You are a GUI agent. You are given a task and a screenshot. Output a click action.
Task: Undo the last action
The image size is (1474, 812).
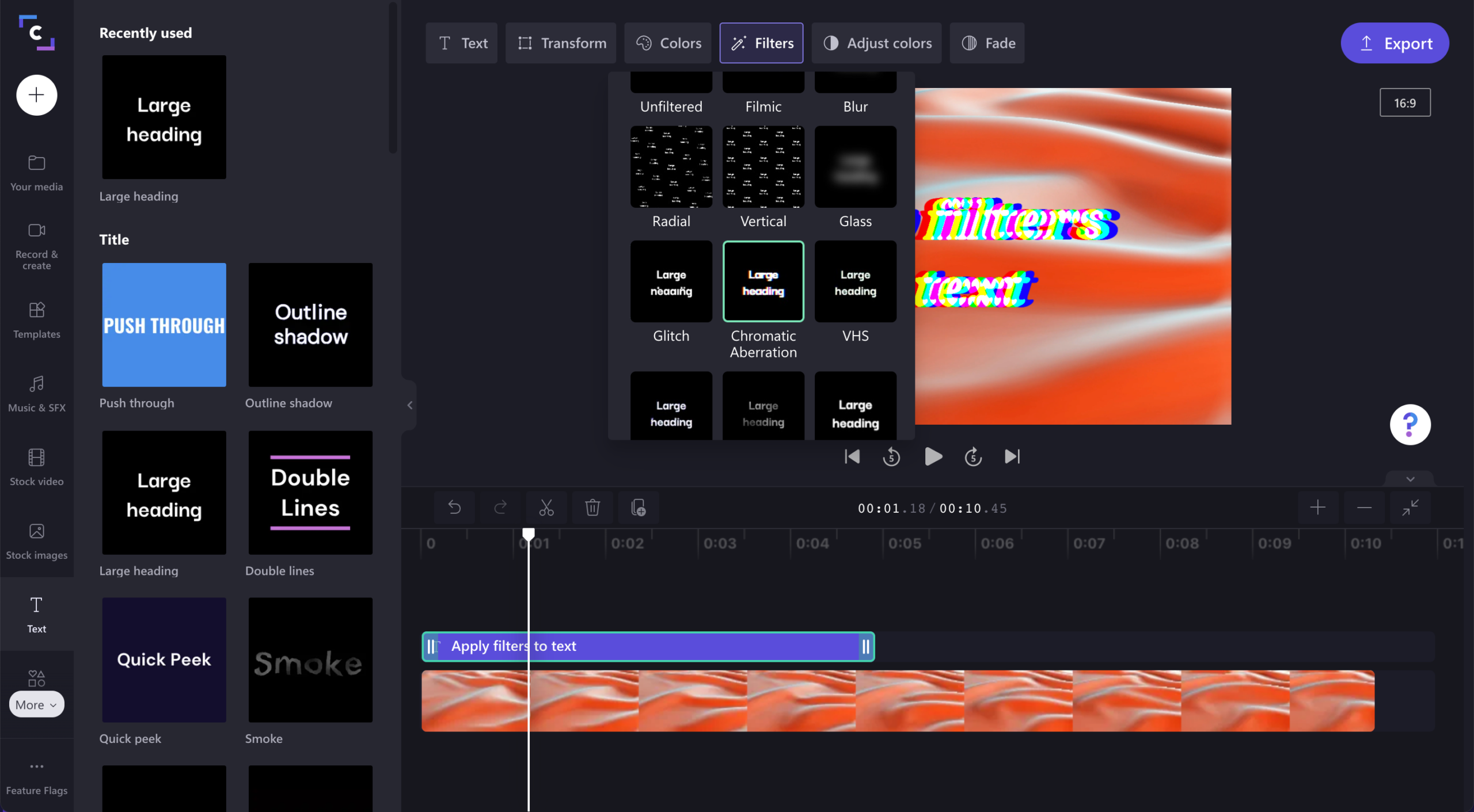click(454, 508)
